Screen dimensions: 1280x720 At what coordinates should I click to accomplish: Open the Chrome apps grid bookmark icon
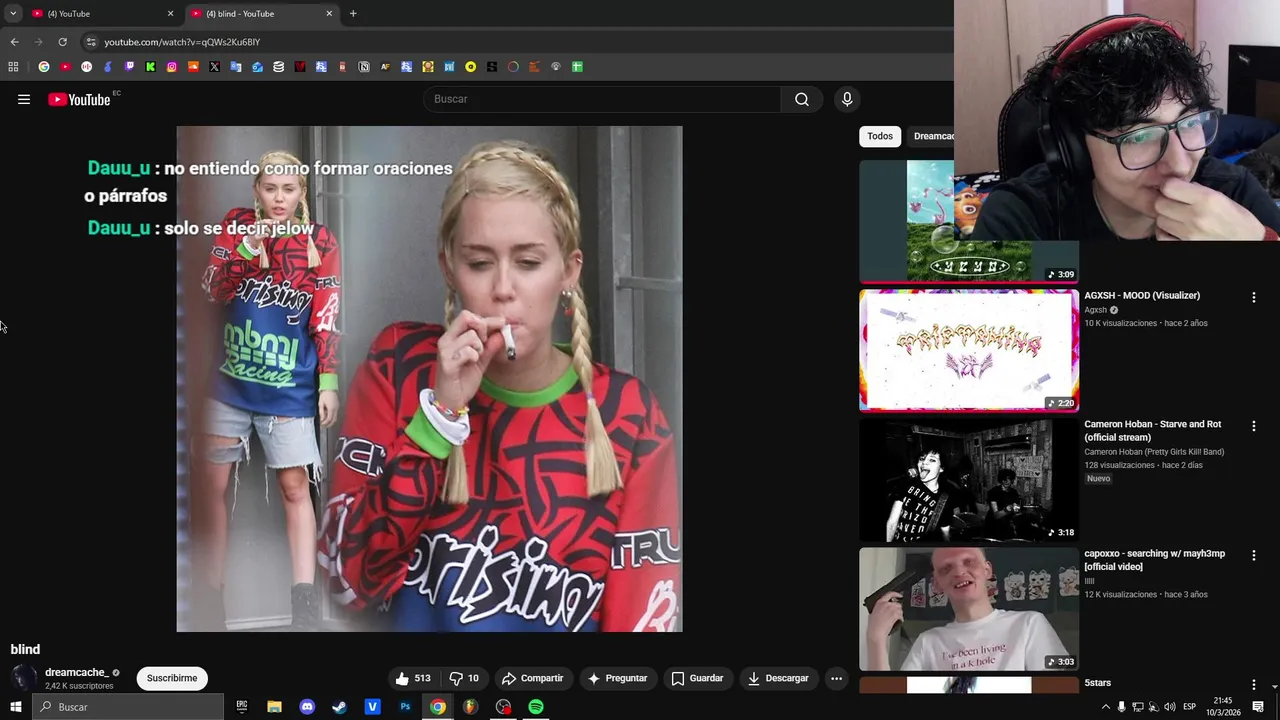tap(13, 67)
